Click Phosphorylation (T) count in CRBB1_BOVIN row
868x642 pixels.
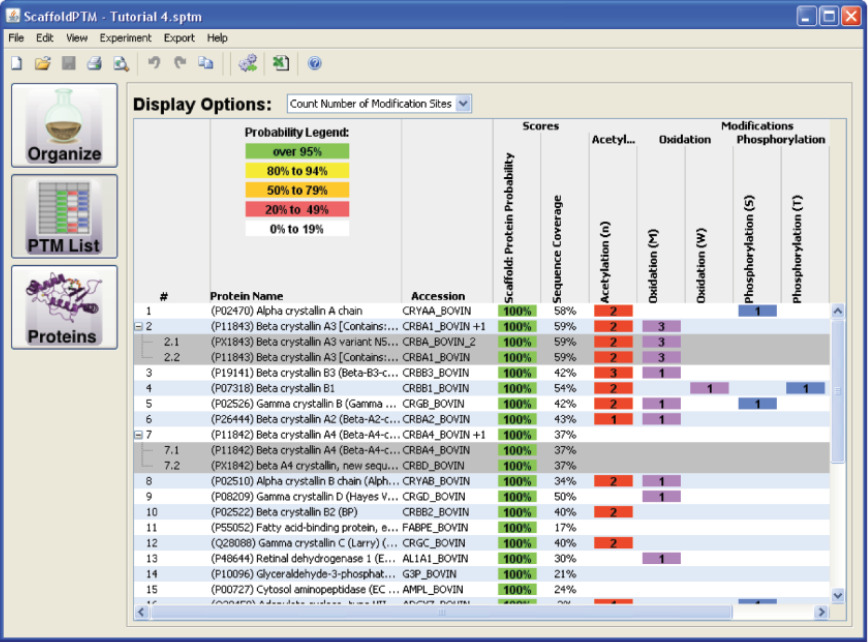point(805,389)
